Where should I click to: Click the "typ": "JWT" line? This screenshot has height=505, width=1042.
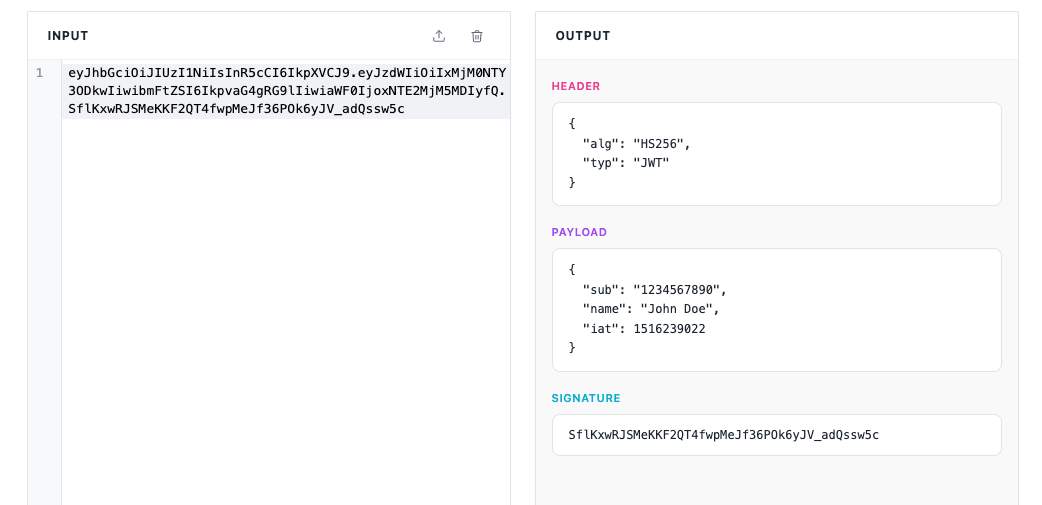625,163
